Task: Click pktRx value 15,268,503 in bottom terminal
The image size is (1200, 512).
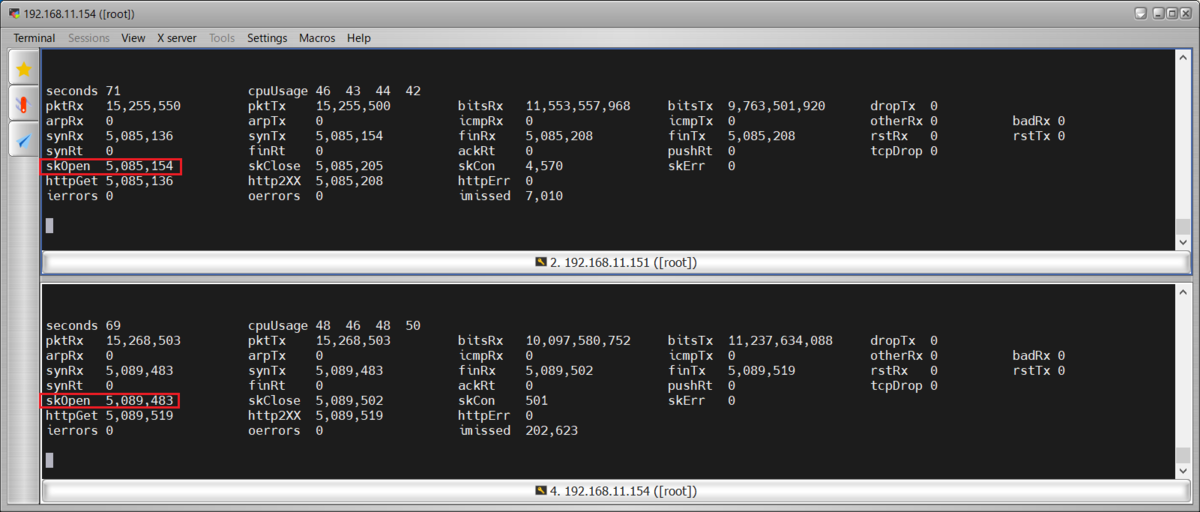Action: click(x=143, y=341)
